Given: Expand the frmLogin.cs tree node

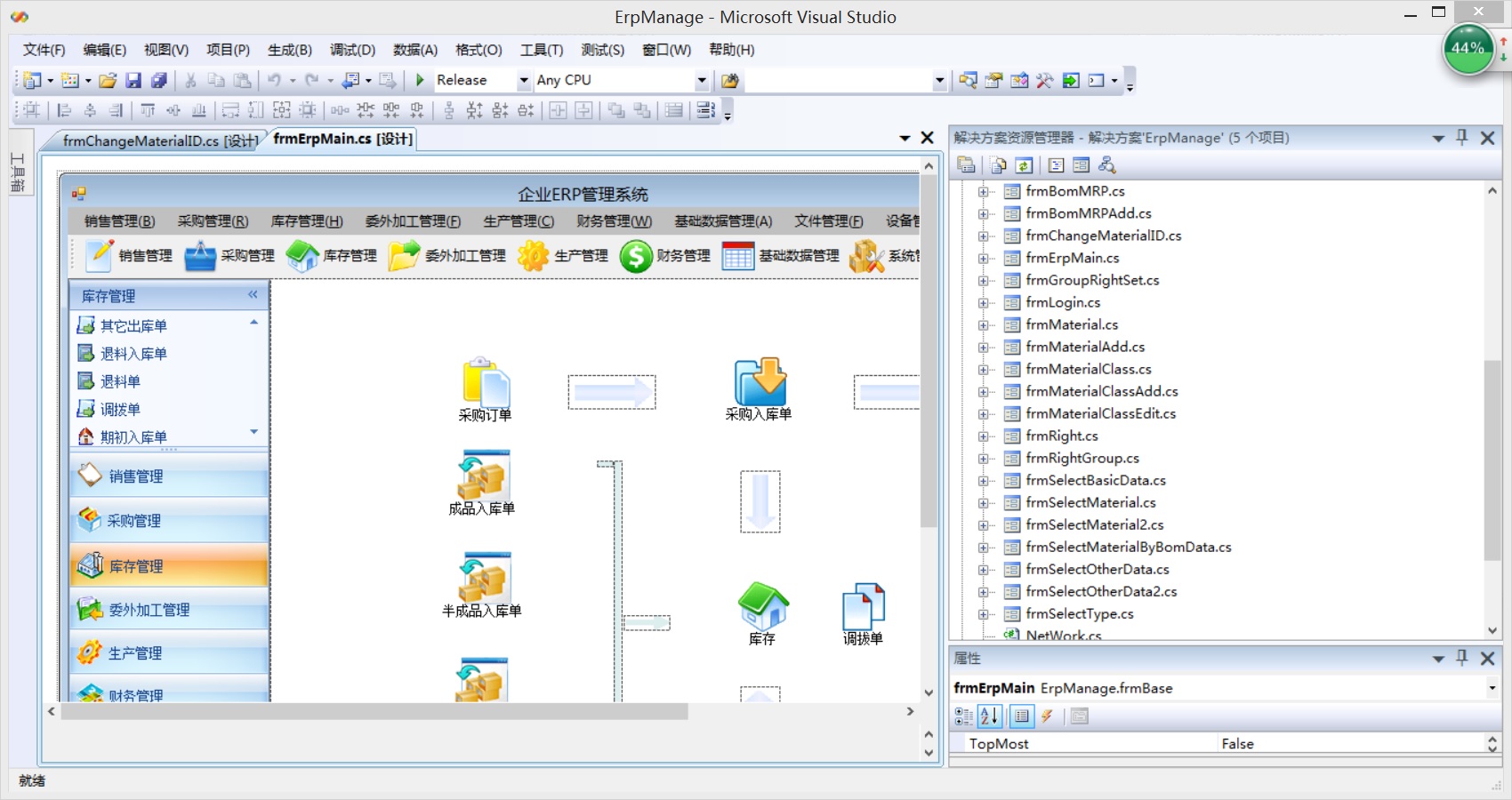Looking at the screenshot, I should pos(984,303).
